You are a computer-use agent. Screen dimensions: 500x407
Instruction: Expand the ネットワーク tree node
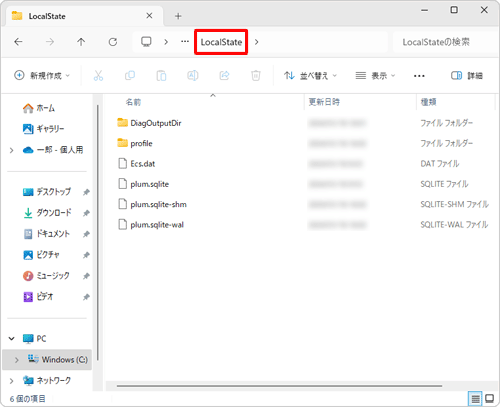click(12, 380)
